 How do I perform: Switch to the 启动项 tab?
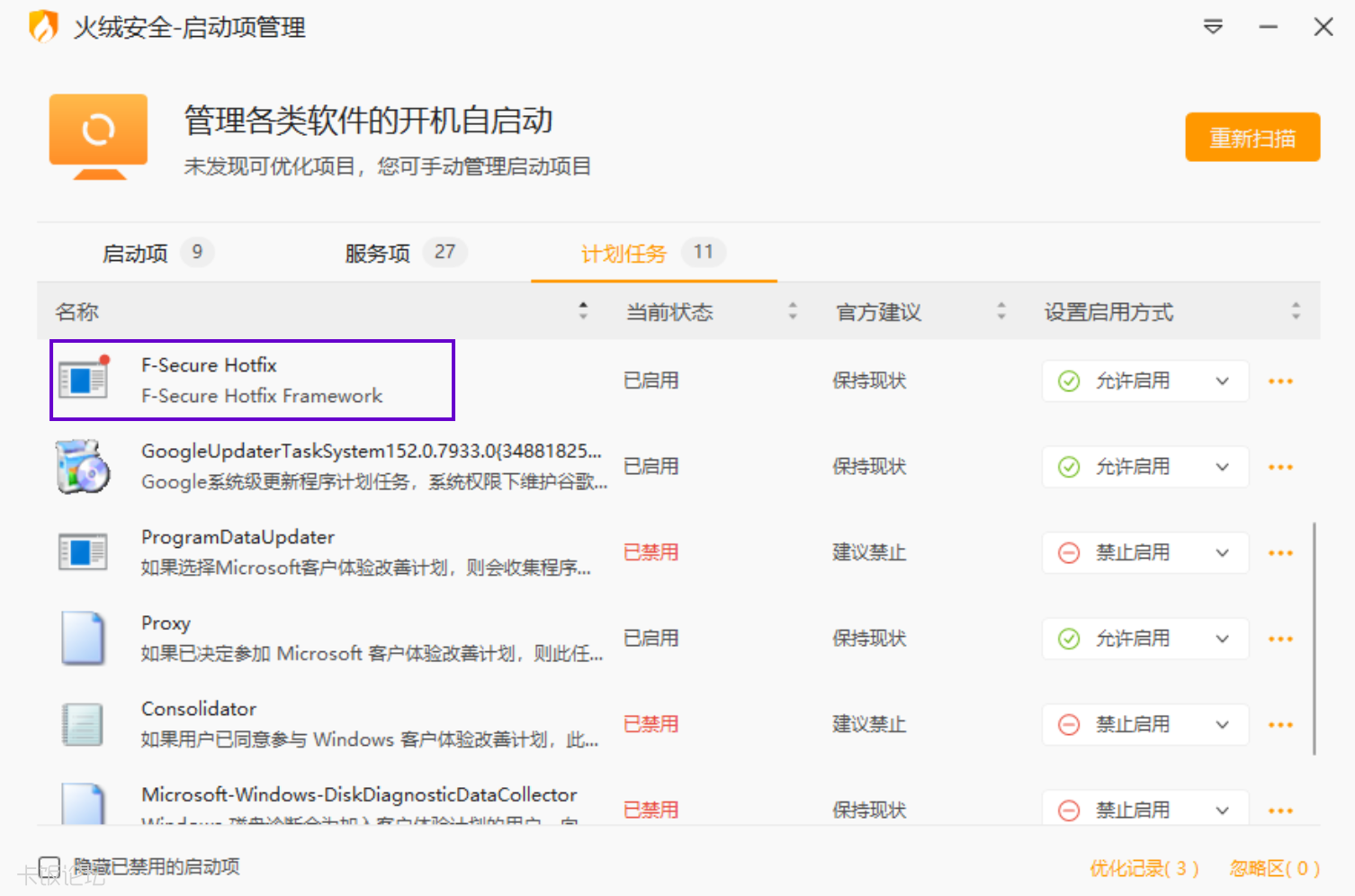pos(157,253)
